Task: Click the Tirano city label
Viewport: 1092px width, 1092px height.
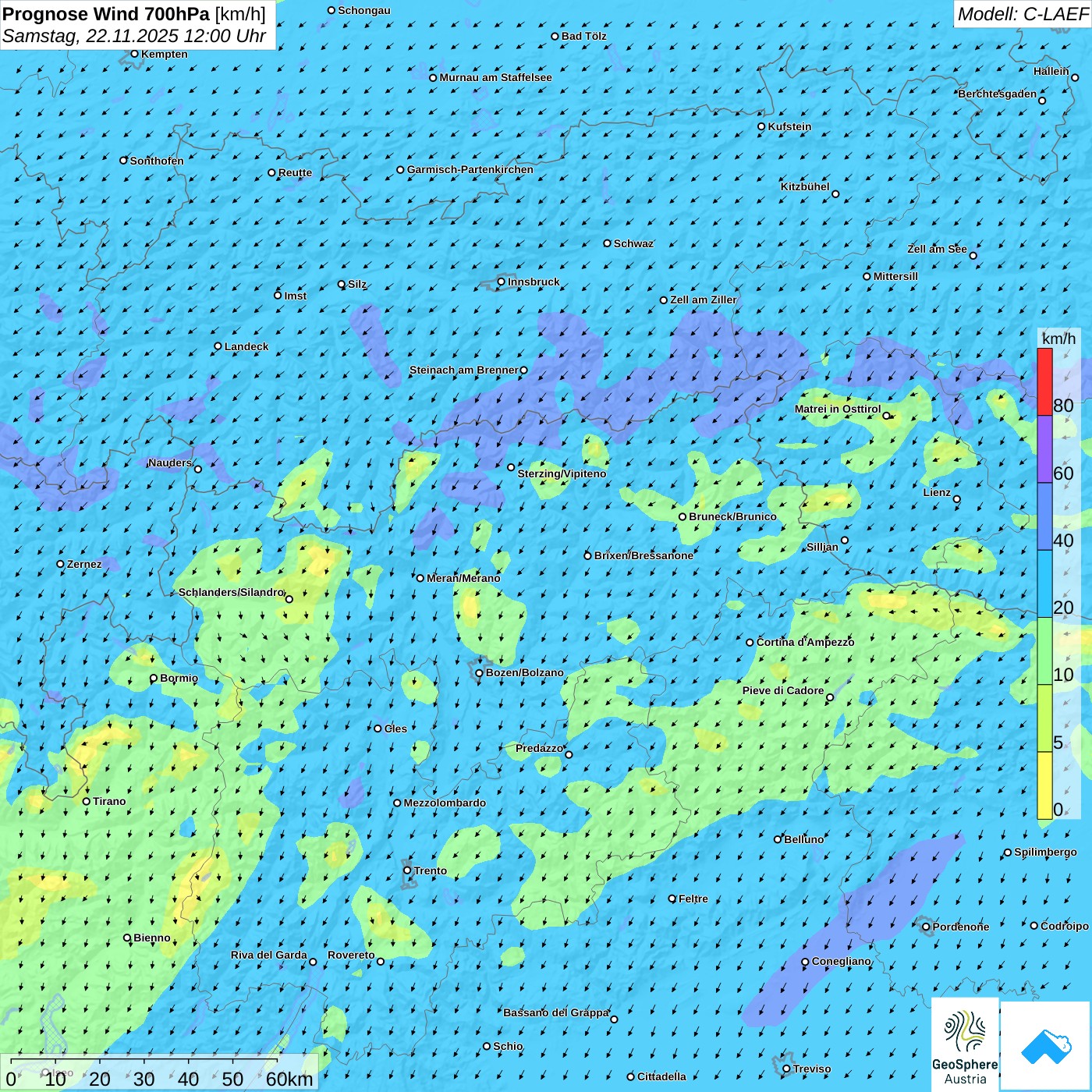Action: click(x=109, y=801)
